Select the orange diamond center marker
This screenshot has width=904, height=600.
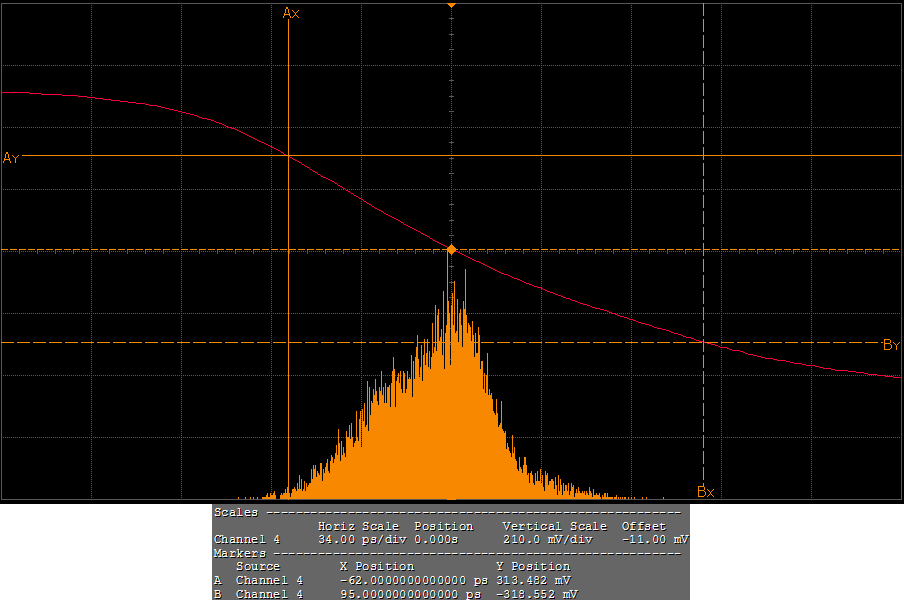click(451, 249)
